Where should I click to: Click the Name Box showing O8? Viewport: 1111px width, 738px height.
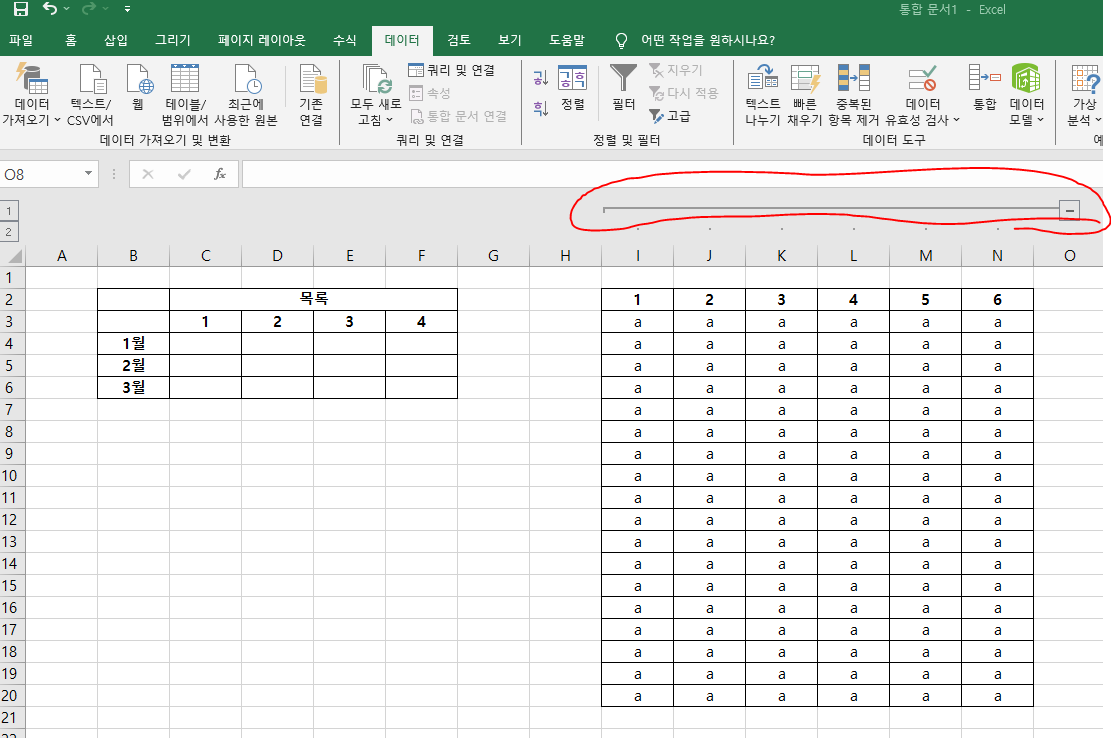tap(41, 174)
